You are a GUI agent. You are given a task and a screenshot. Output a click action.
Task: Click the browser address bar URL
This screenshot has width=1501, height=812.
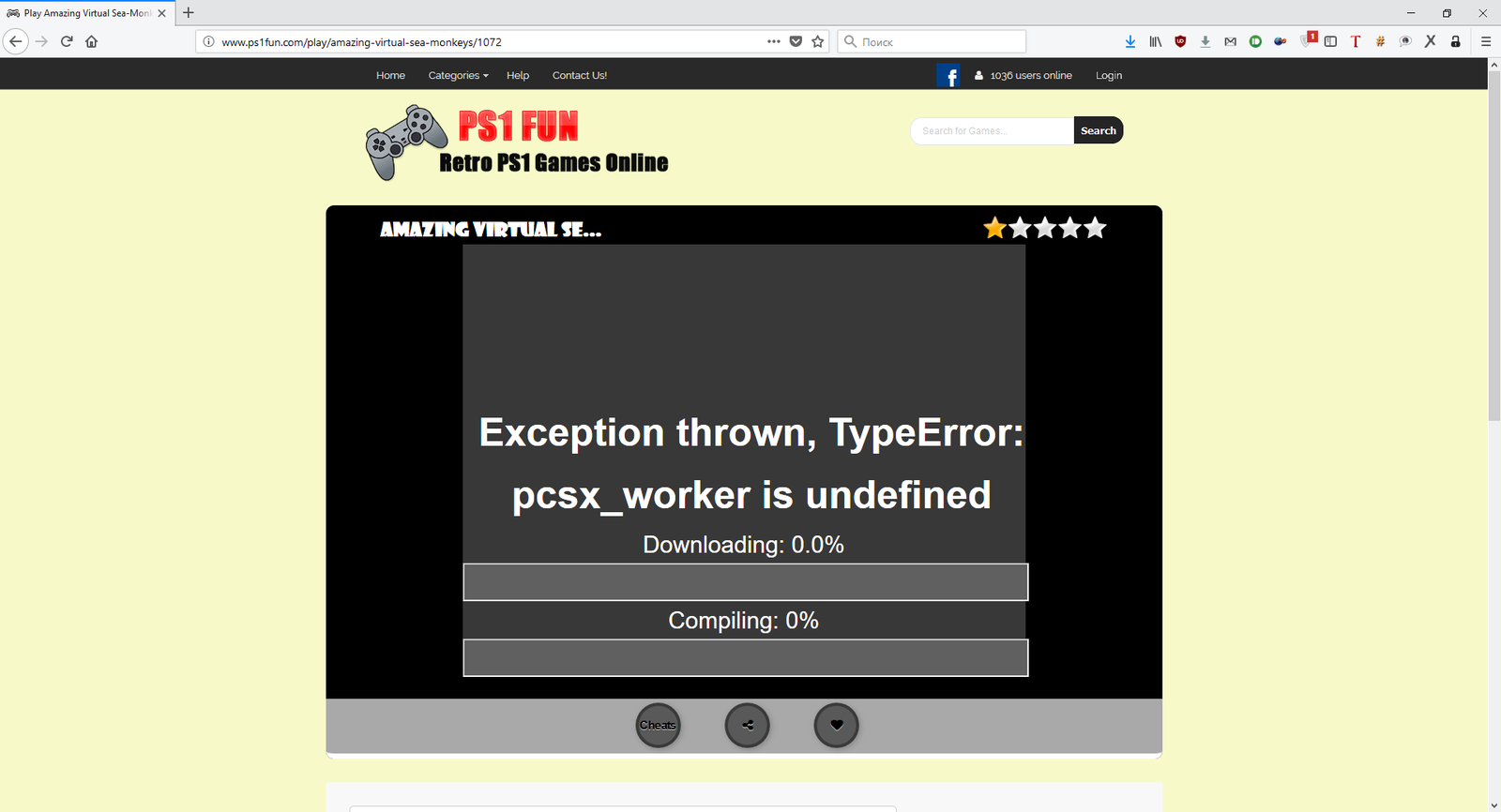(x=361, y=42)
